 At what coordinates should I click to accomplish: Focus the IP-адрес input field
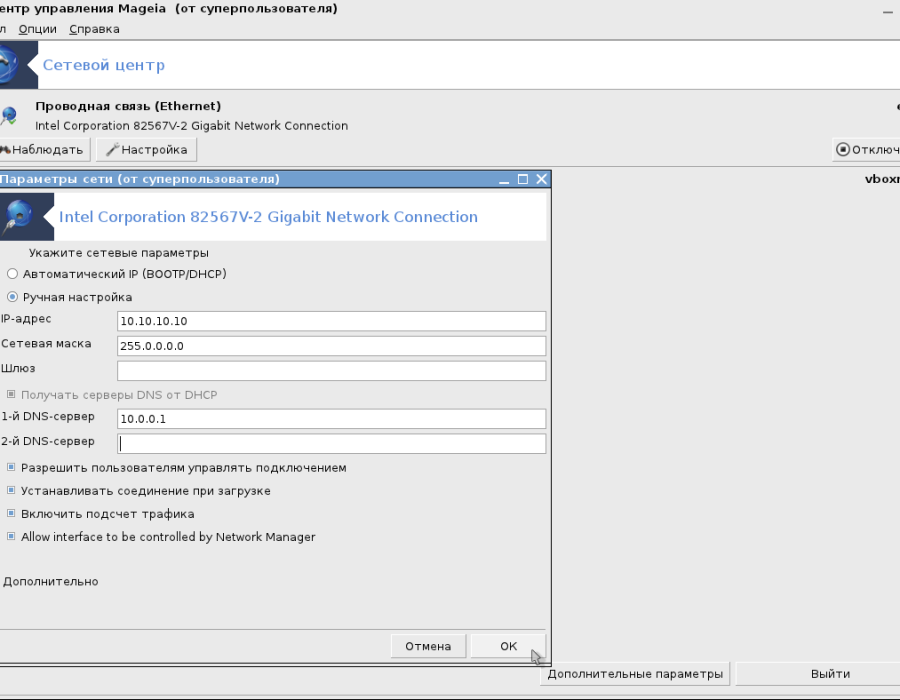tap(331, 321)
